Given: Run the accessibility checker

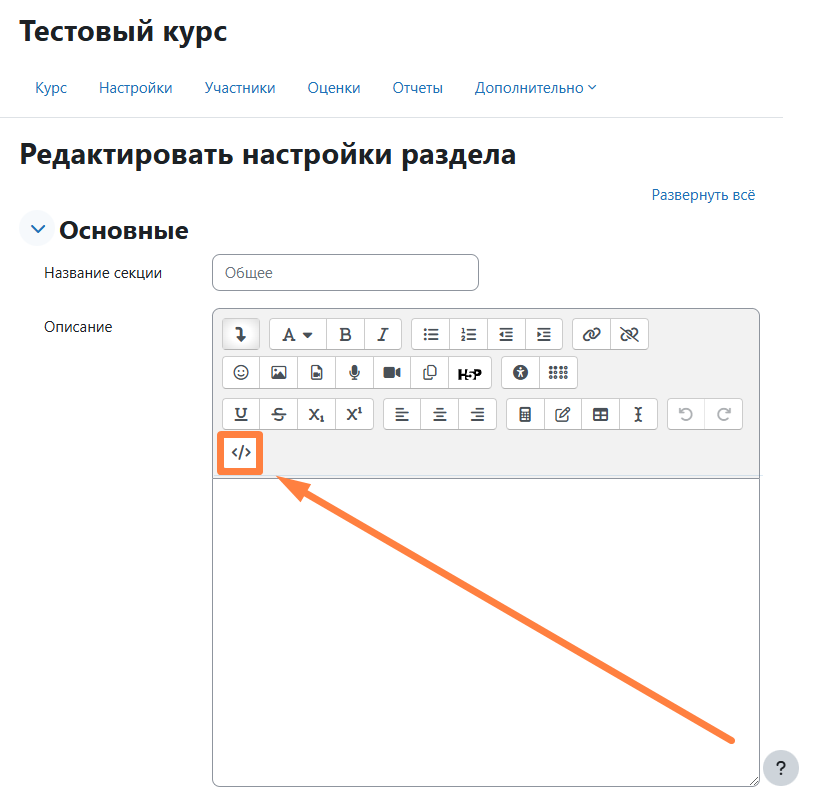Looking at the screenshot, I should (x=520, y=372).
